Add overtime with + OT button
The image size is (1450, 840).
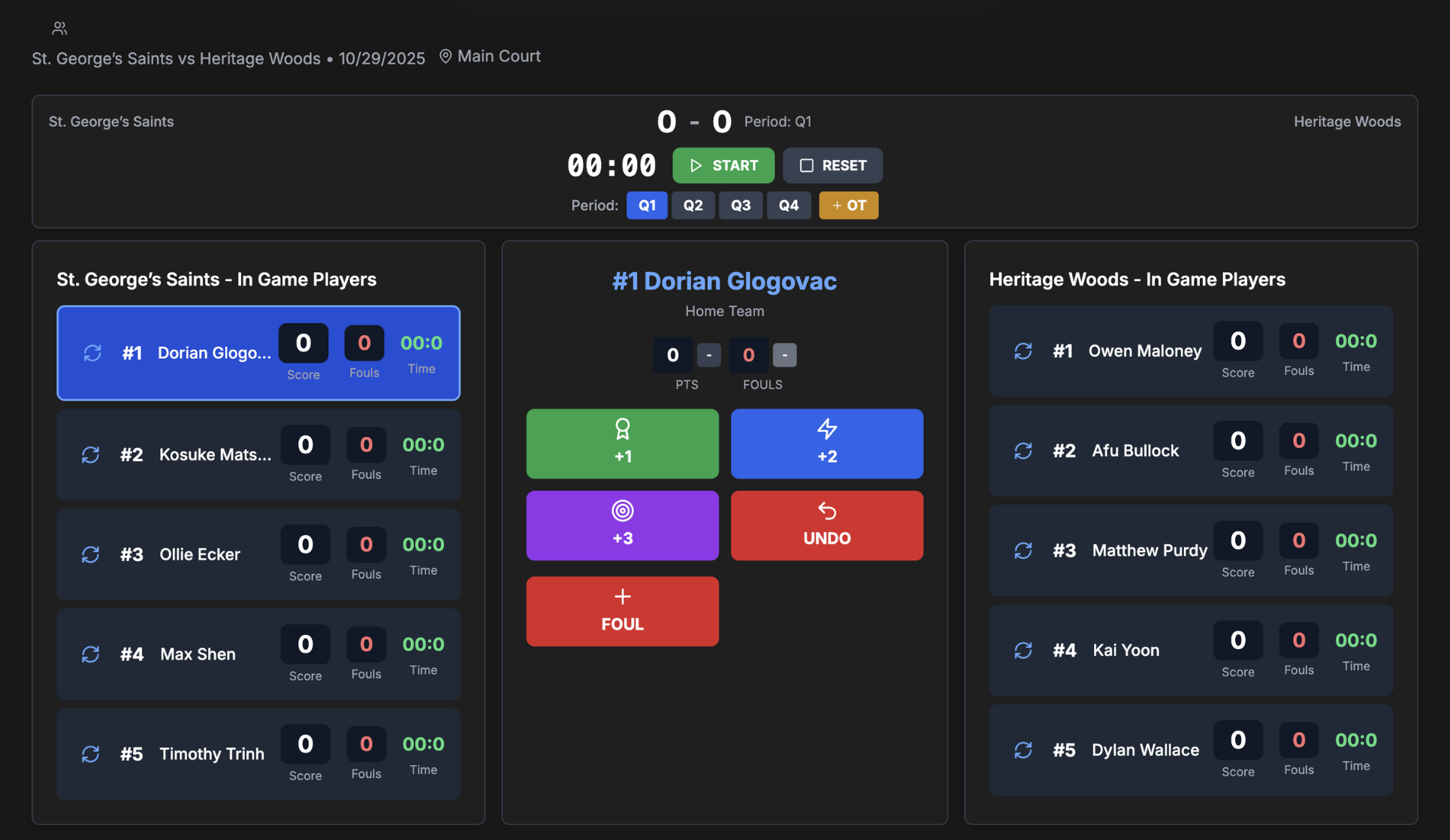point(849,205)
